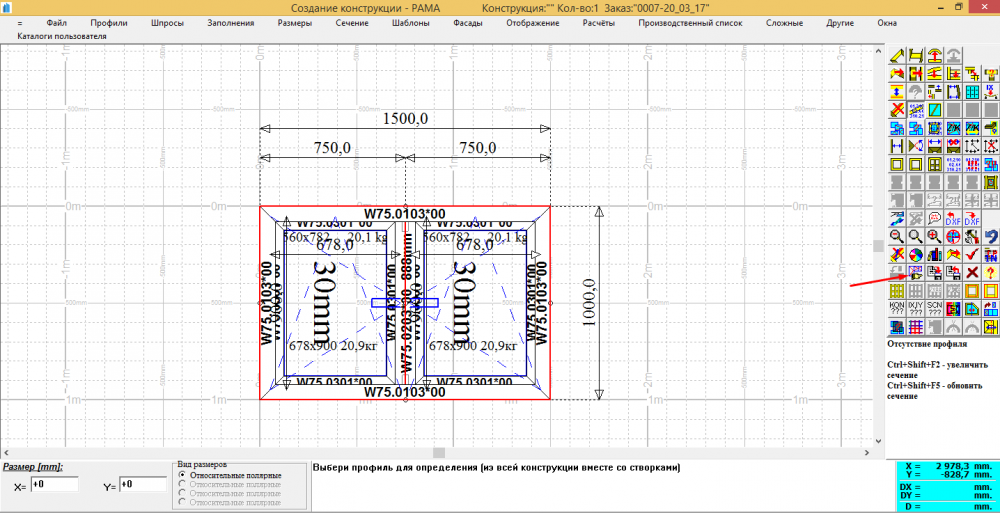This screenshot has height=513, width=1000.
Task: Open the Профили menu
Action: coord(108,23)
